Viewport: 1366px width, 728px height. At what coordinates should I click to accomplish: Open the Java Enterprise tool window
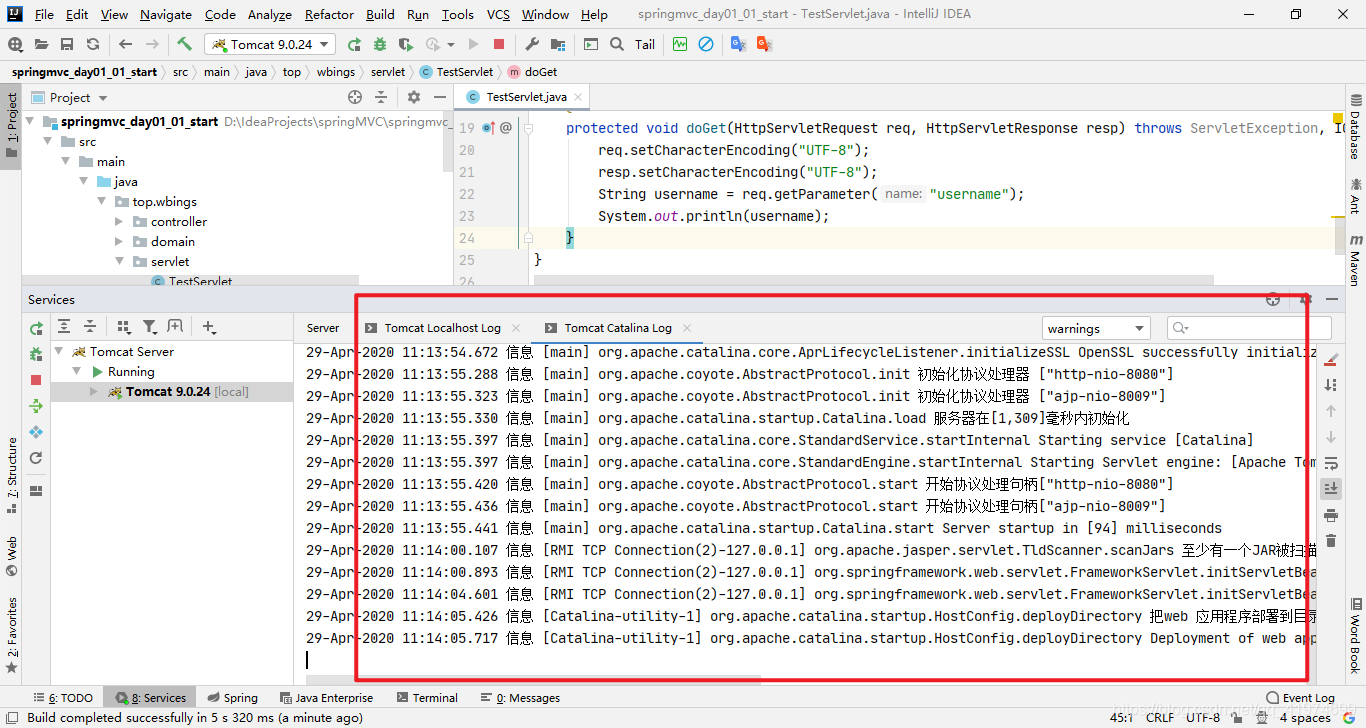point(326,698)
